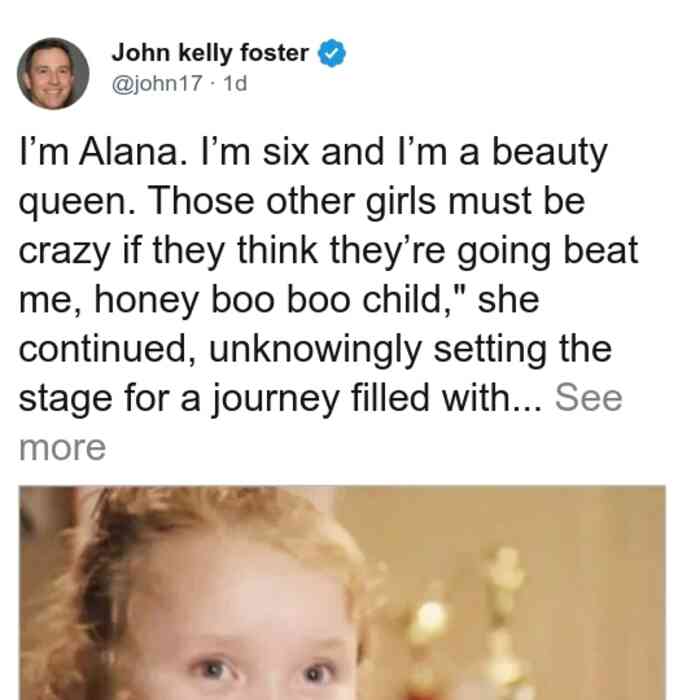Image resolution: width=700 pixels, height=700 pixels.
Task: Click the word "unknowingly" in the post
Action: coord(315,350)
